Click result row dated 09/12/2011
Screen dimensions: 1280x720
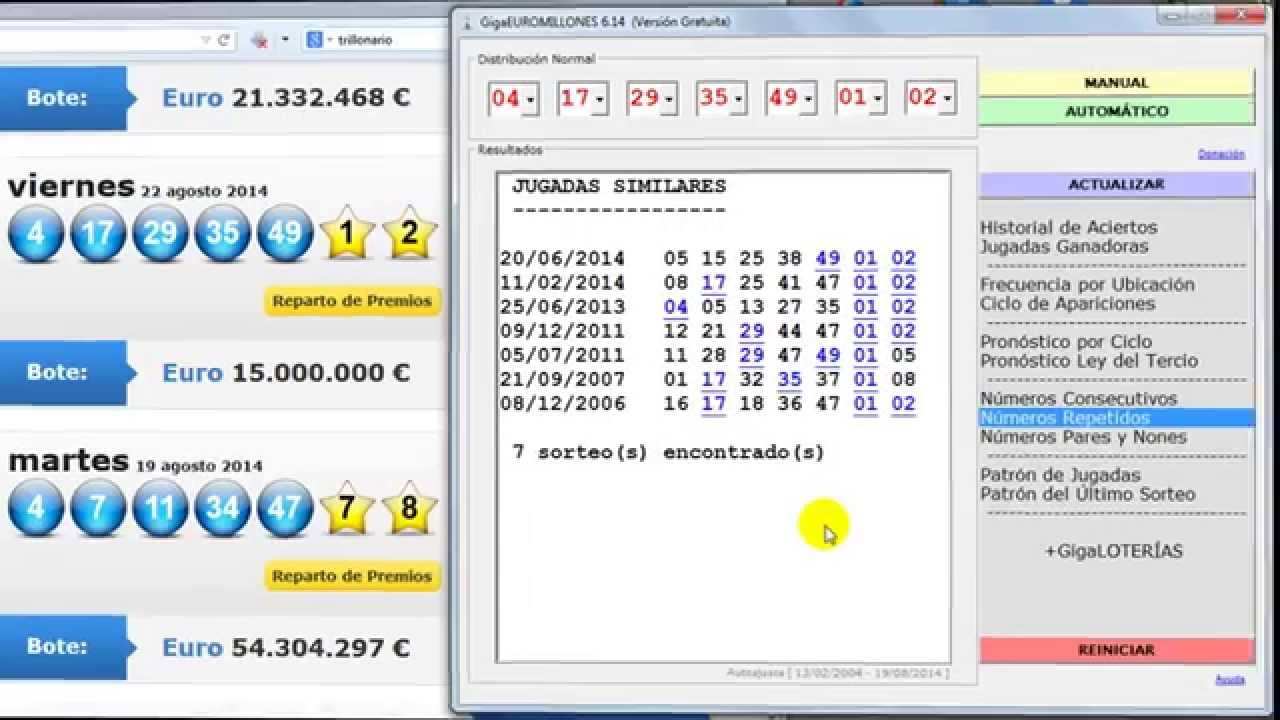pos(708,331)
